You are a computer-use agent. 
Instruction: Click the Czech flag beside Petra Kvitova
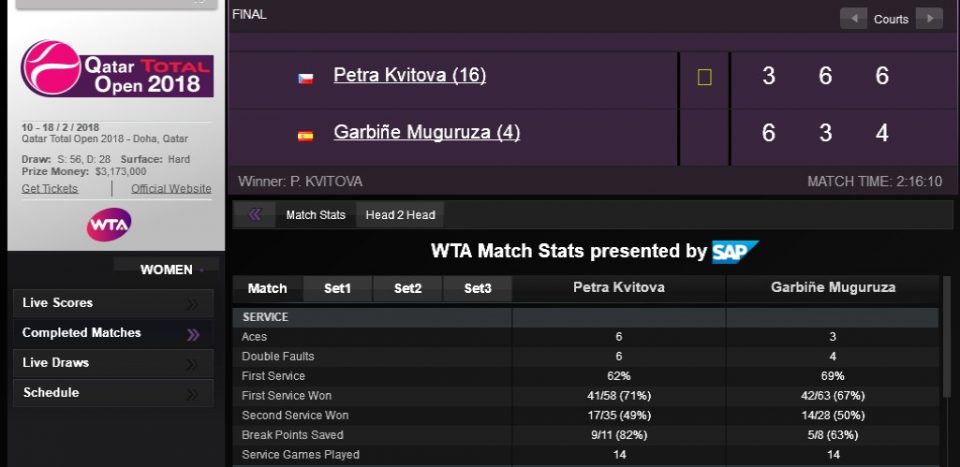(x=306, y=78)
